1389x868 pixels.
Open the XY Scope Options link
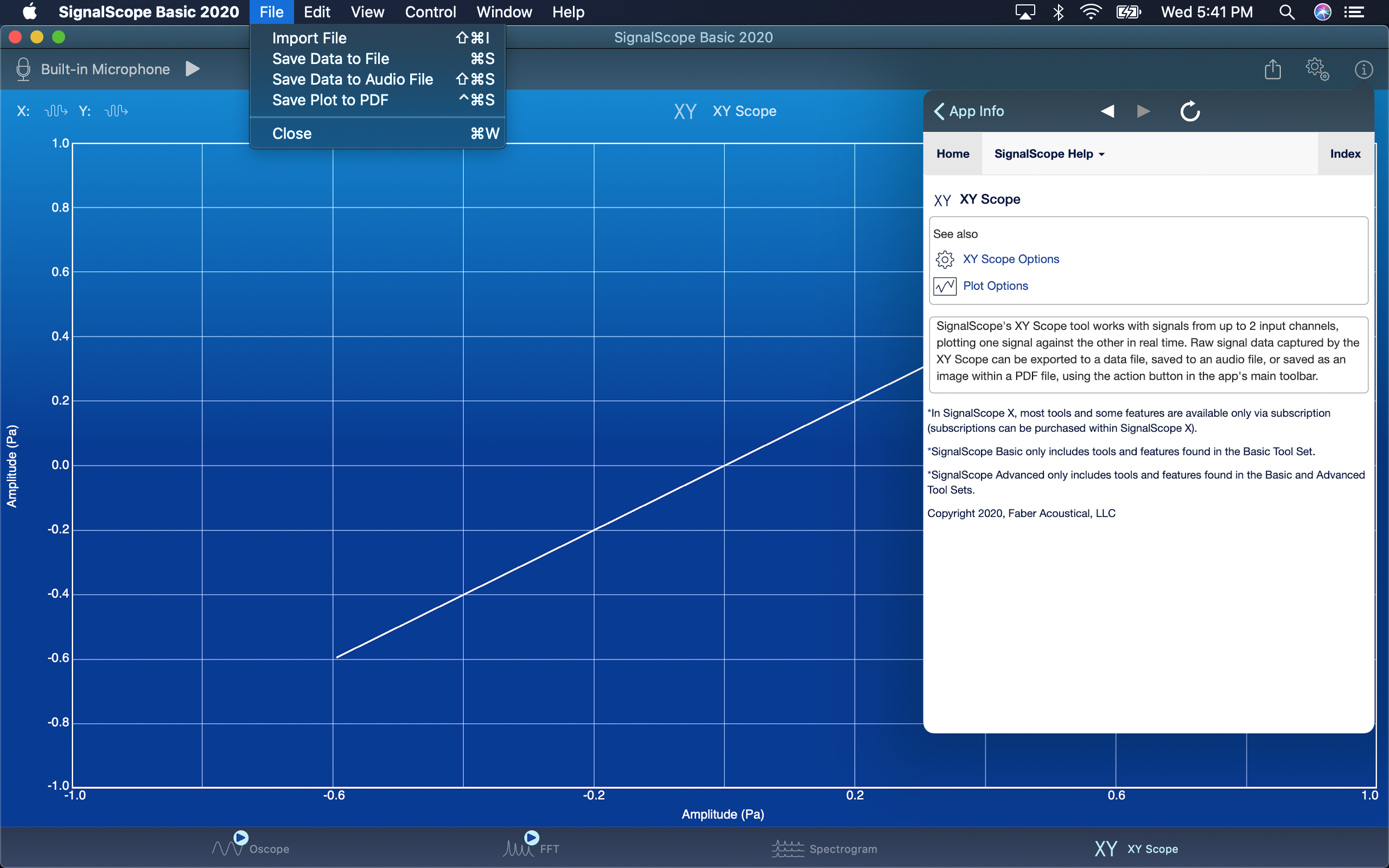[1011, 259]
